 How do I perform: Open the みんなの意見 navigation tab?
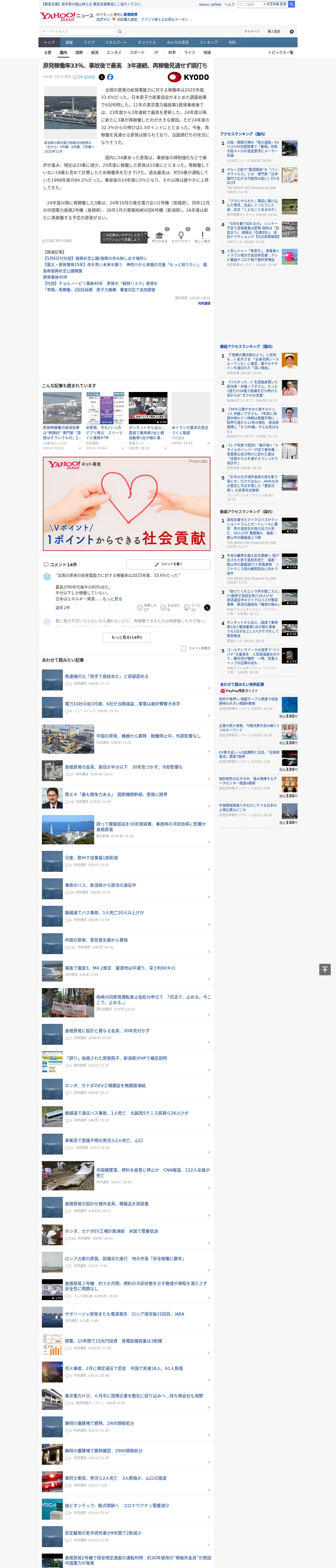tap(178, 43)
